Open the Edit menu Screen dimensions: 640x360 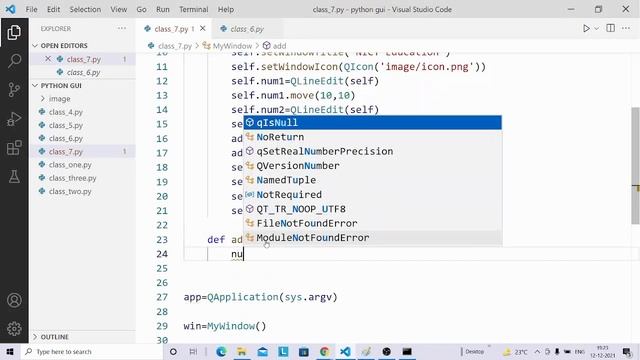53,9
